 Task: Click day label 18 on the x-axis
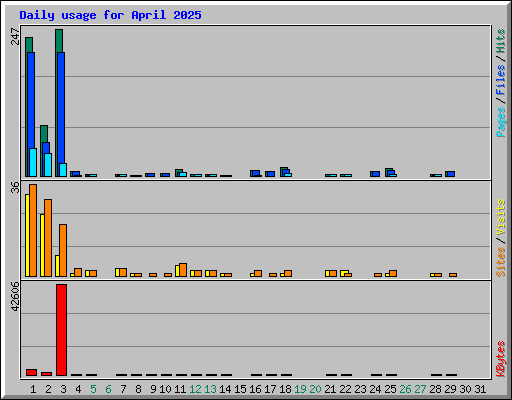(x=285, y=389)
